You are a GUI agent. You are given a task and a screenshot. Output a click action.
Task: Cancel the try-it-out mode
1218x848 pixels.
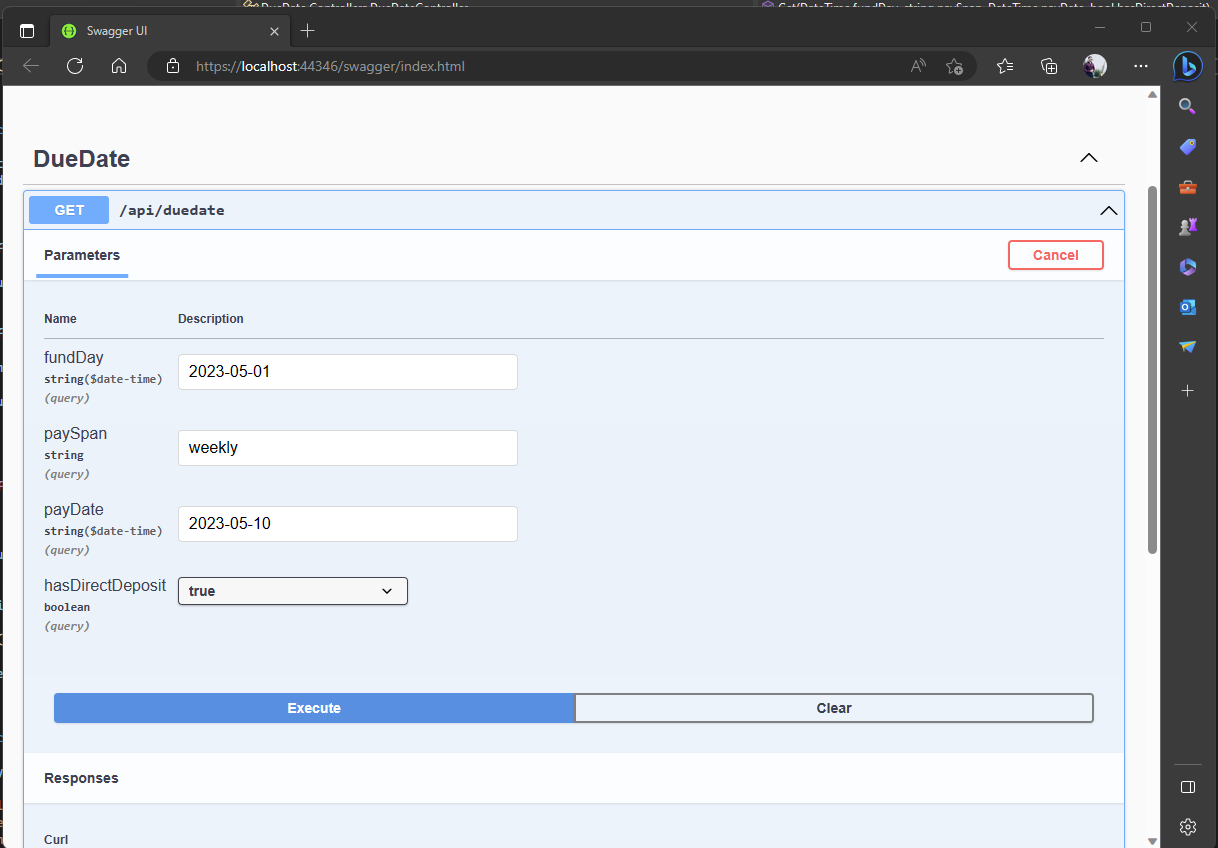[x=1055, y=255]
